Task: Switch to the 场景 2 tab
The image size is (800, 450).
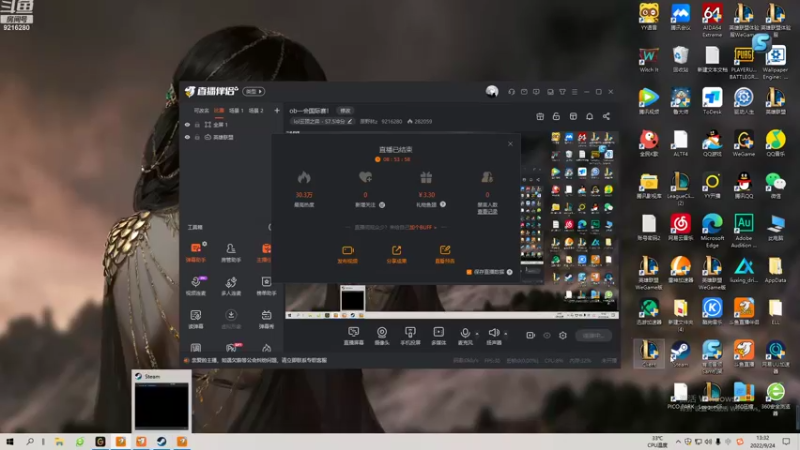Action: [x=256, y=110]
